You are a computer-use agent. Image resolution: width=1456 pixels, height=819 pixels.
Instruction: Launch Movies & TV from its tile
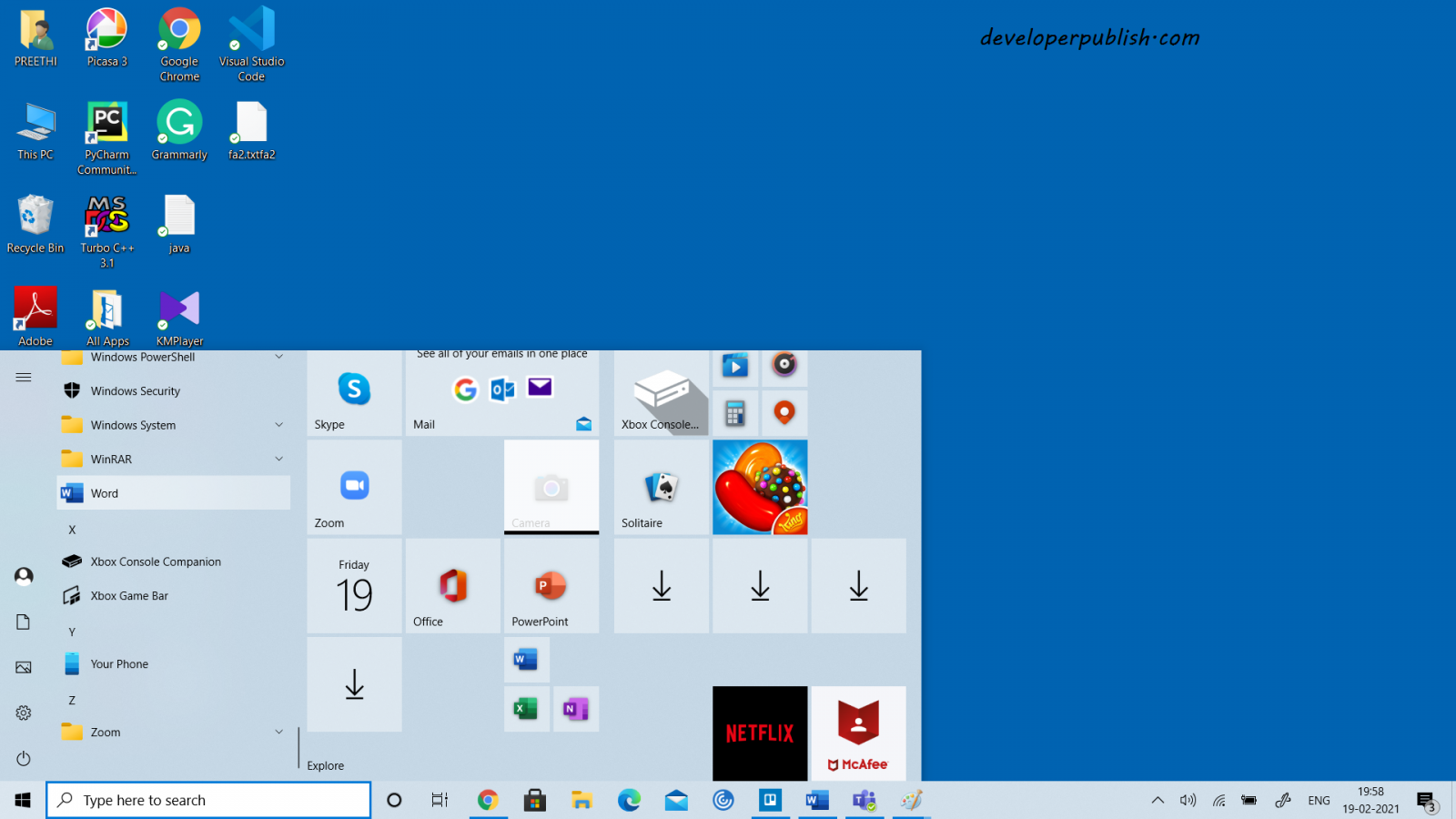[735, 367]
